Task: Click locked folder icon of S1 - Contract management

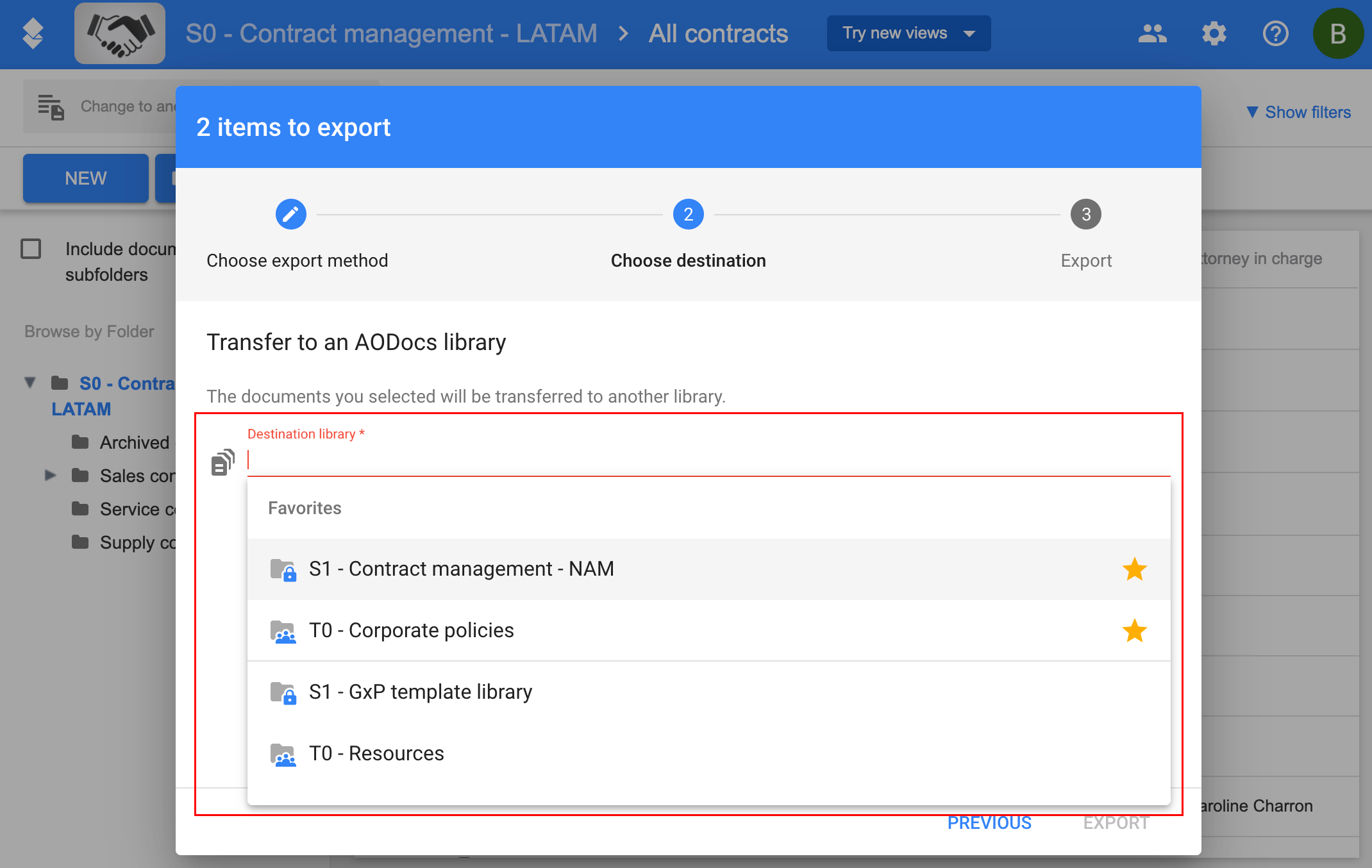Action: click(283, 569)
